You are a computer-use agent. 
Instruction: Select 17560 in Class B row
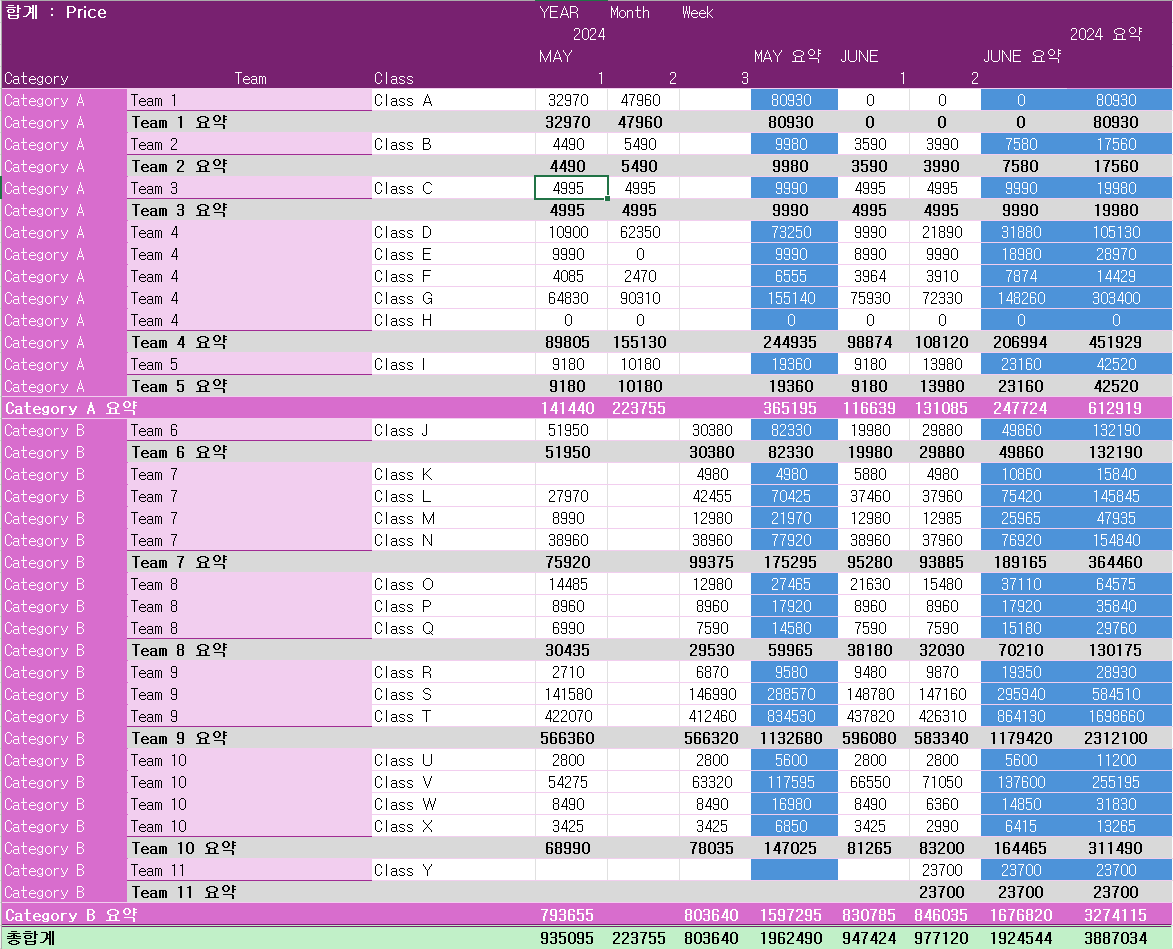[1116, 144]
